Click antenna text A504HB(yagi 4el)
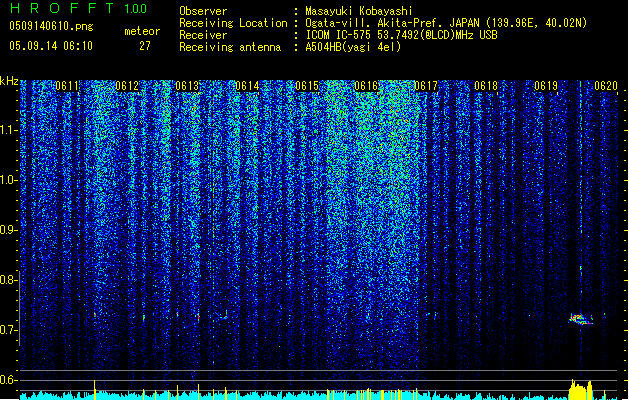This screenshot has height=400, width=629. click(x=353, y=47)
